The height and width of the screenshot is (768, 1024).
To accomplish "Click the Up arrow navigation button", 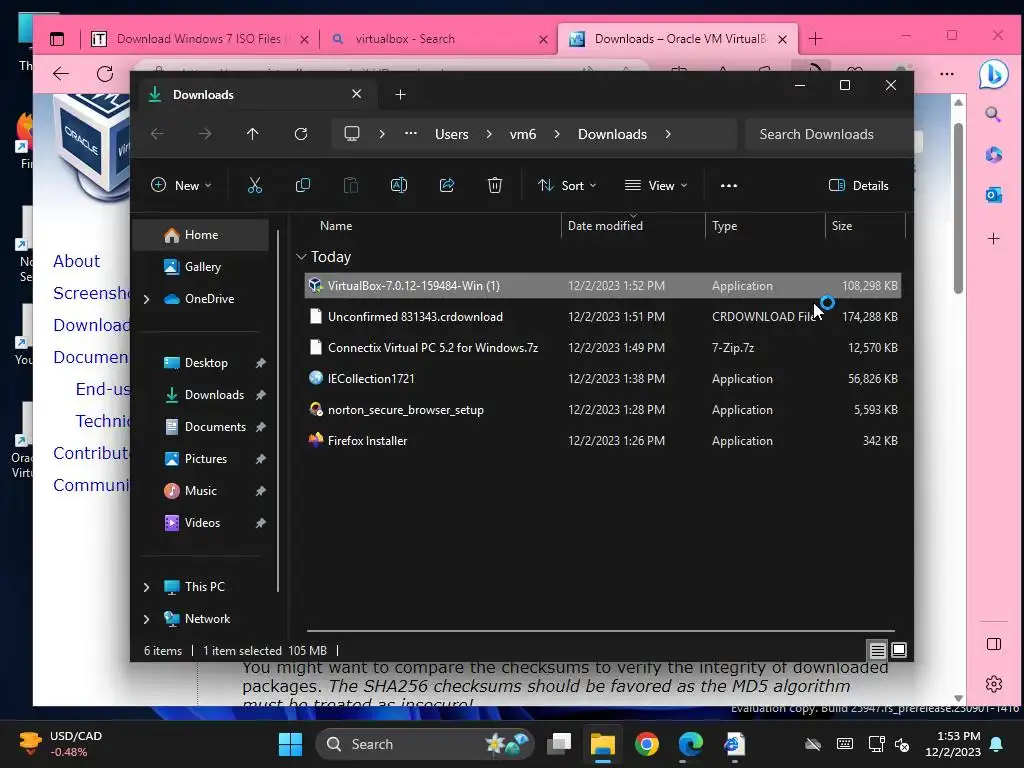I will point(253,134).
